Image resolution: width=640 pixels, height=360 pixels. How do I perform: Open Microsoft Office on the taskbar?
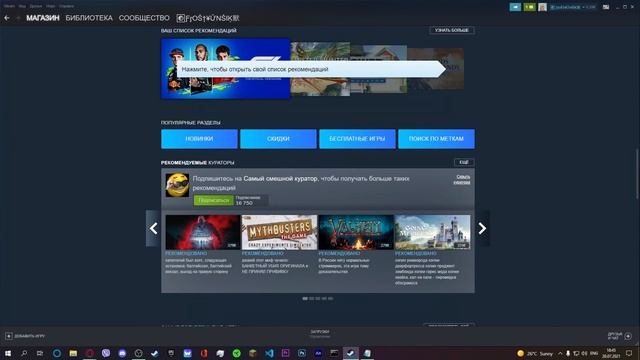click(204, 353)
